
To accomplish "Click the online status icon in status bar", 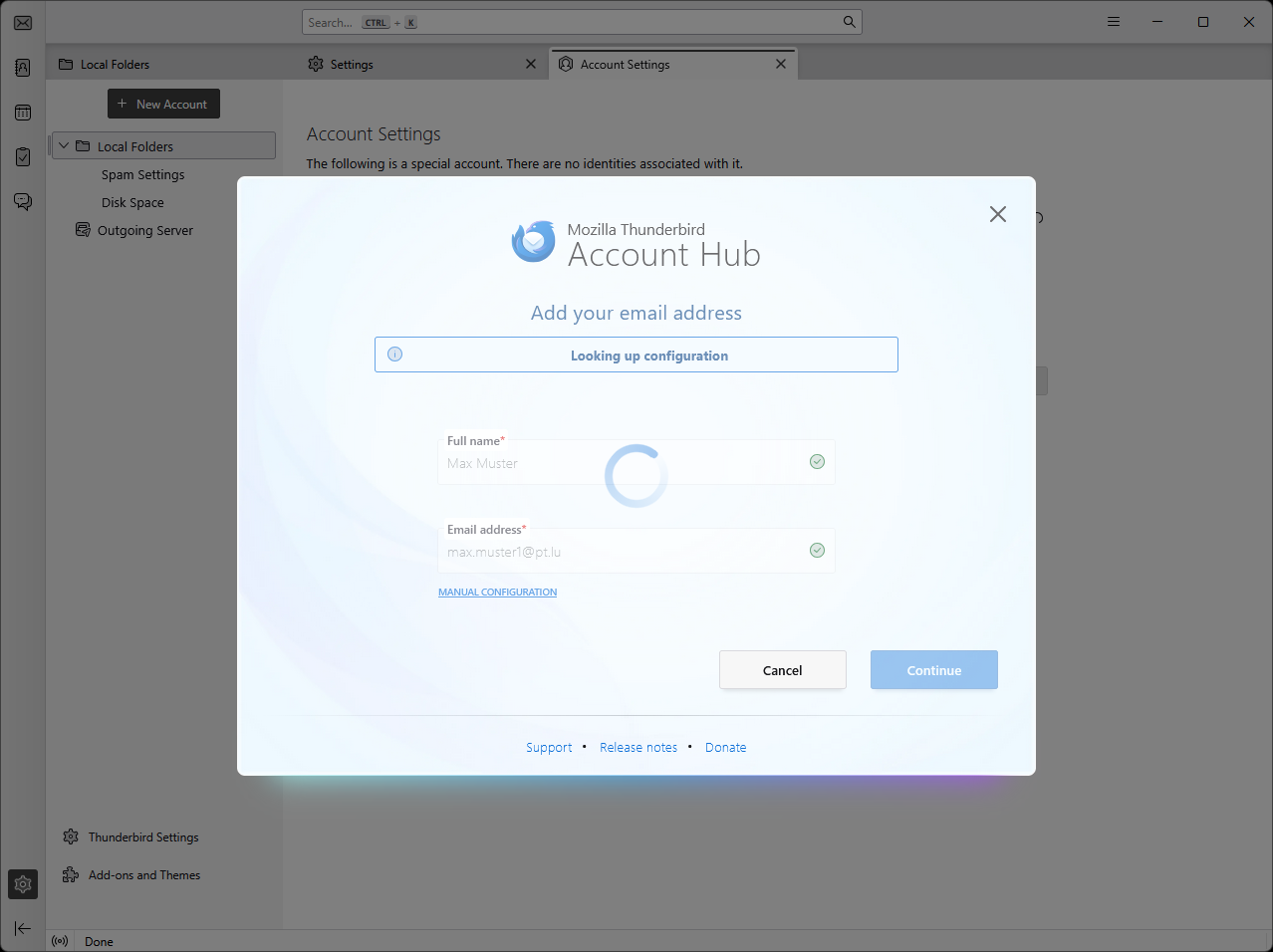I will [61, 941].
